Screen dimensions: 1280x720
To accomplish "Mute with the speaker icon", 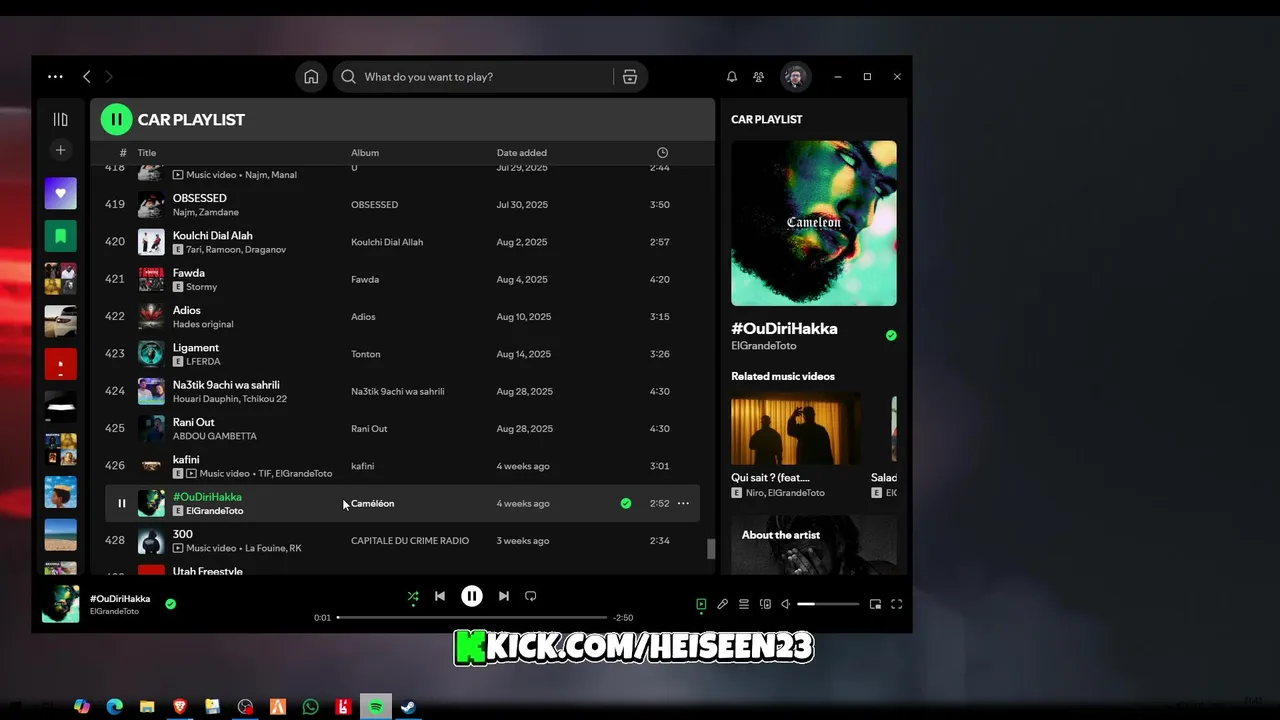I will 786,604.
